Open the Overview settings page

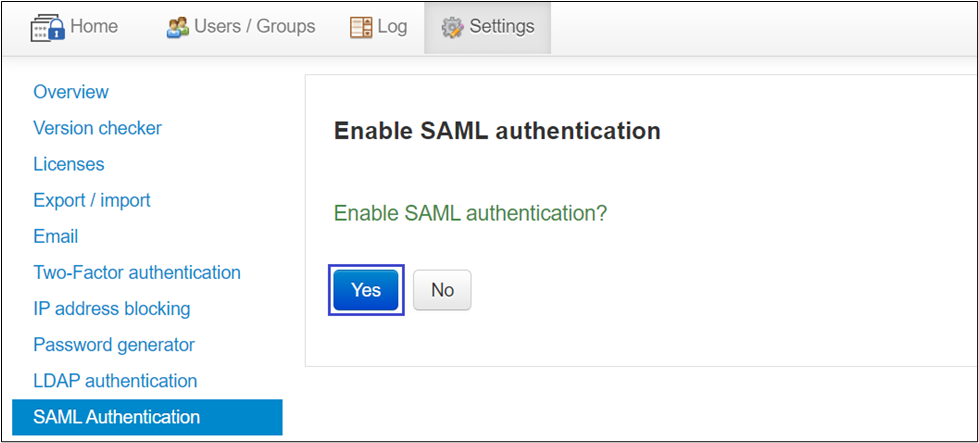tap(71, 92)
